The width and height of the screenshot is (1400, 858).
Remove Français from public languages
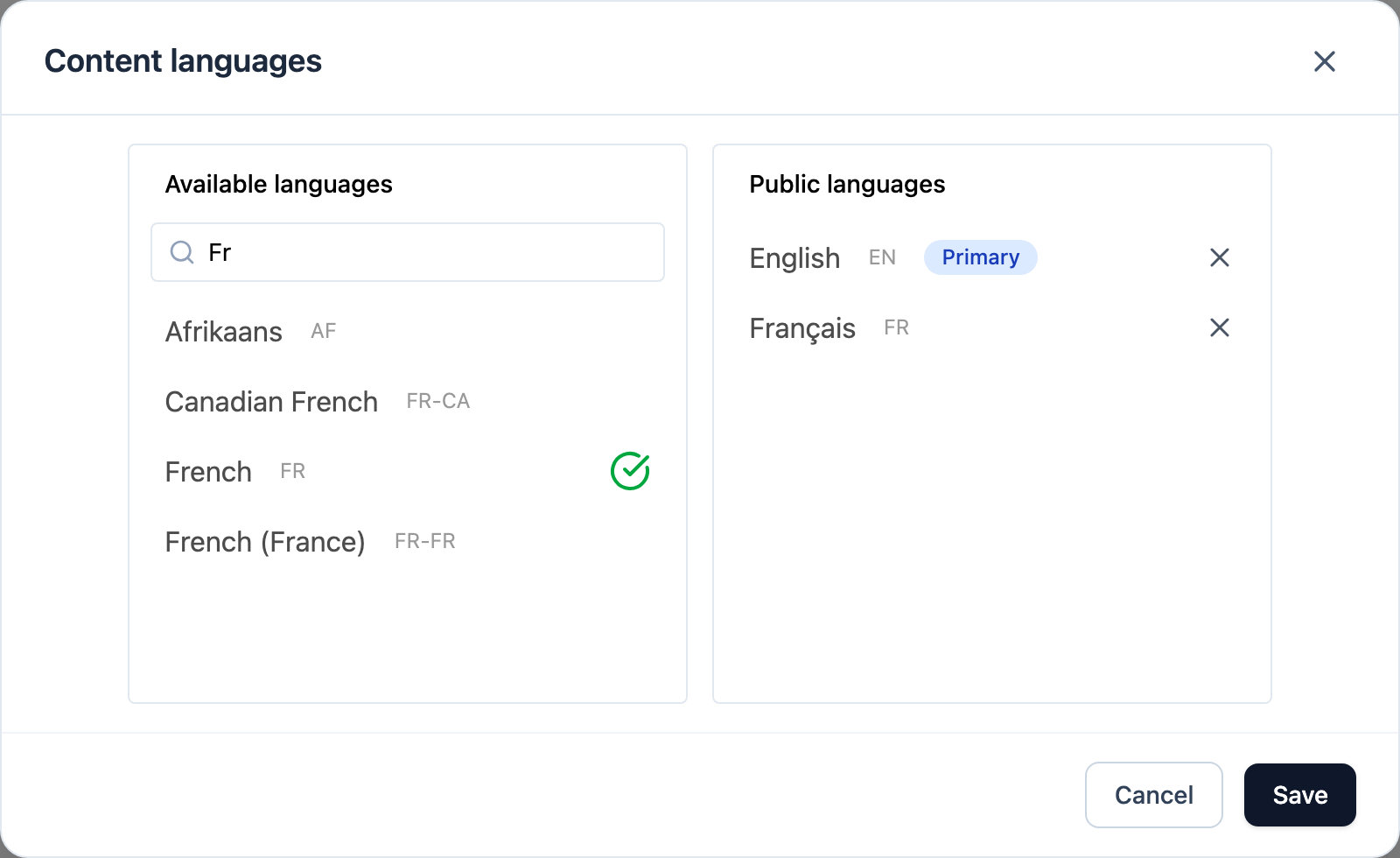pyautogui.click(x=1219, y=327)
